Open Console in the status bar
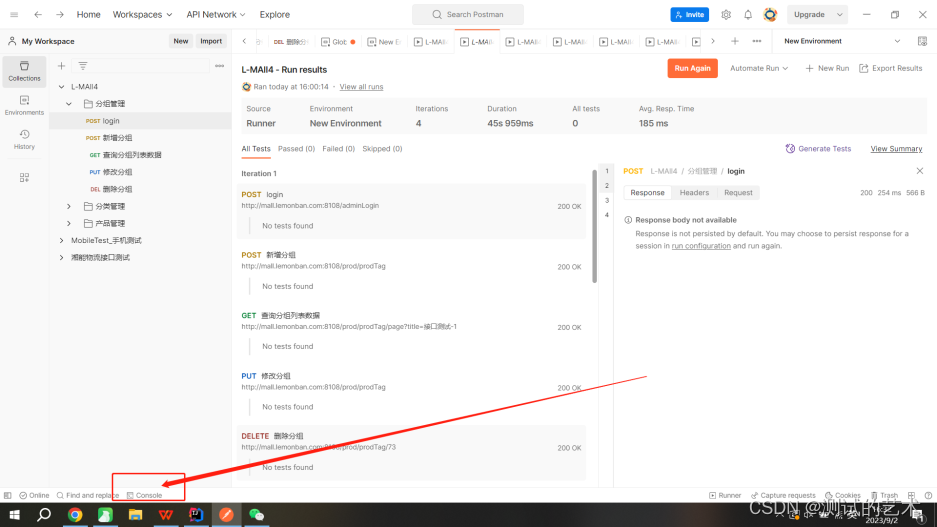937x527 pixels. (x=145, y=495)
